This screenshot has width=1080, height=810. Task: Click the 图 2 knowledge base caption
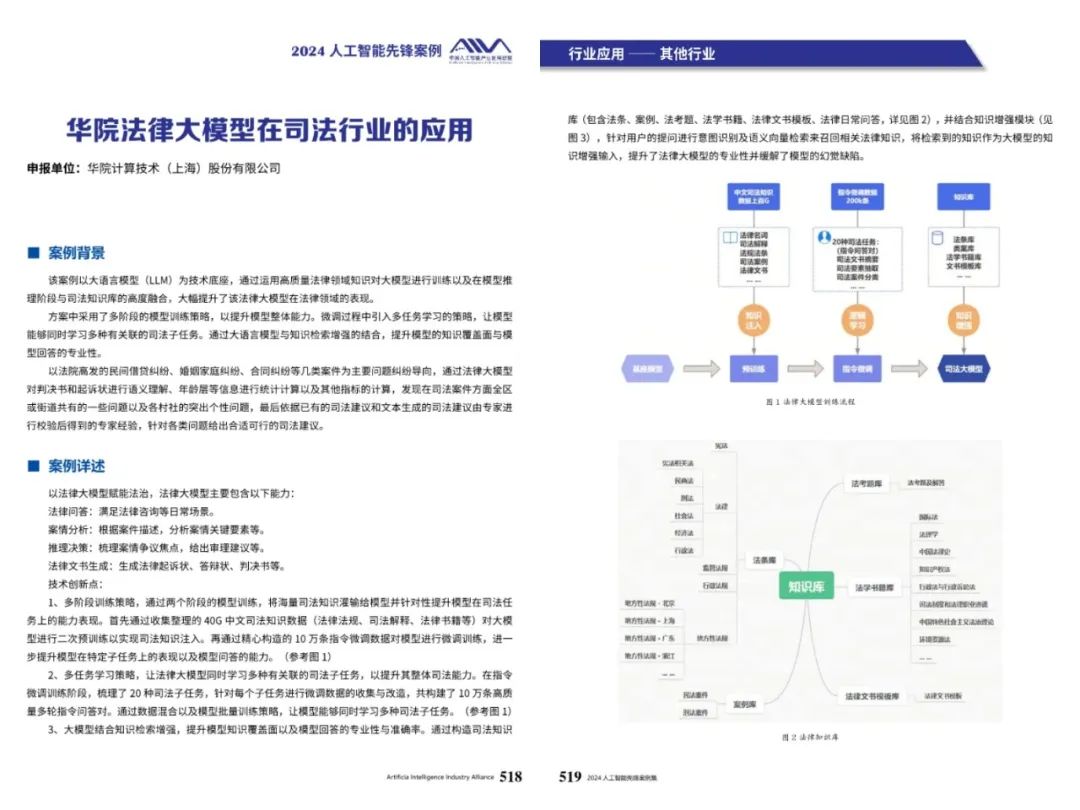click(x=810, y=737)
